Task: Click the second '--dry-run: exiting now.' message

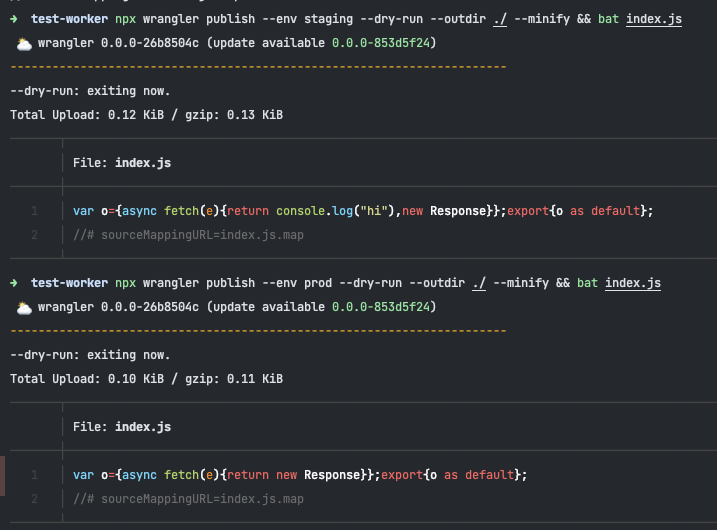Action: pos(90,355)
